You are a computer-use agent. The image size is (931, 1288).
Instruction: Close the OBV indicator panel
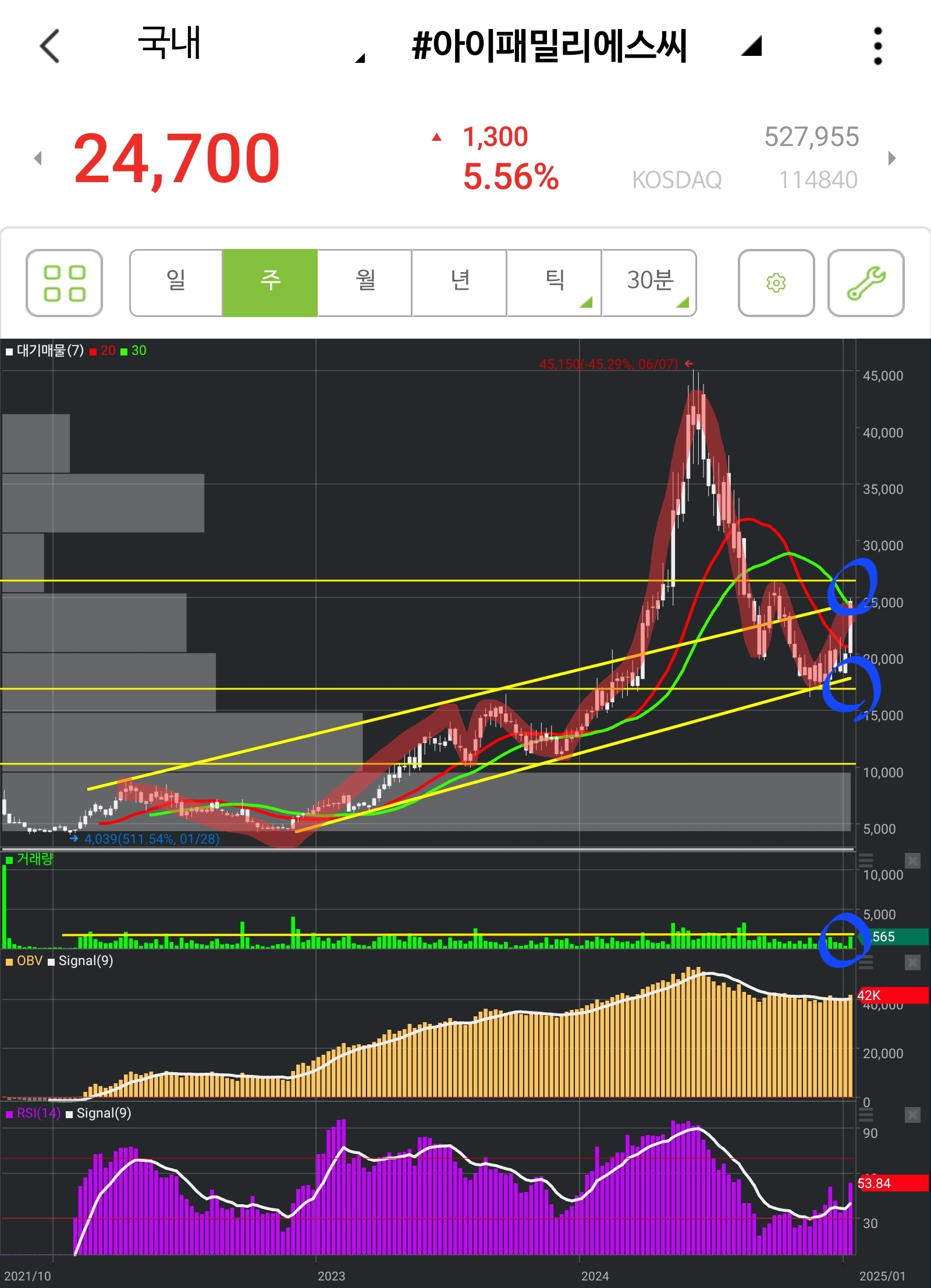[912, 963]
